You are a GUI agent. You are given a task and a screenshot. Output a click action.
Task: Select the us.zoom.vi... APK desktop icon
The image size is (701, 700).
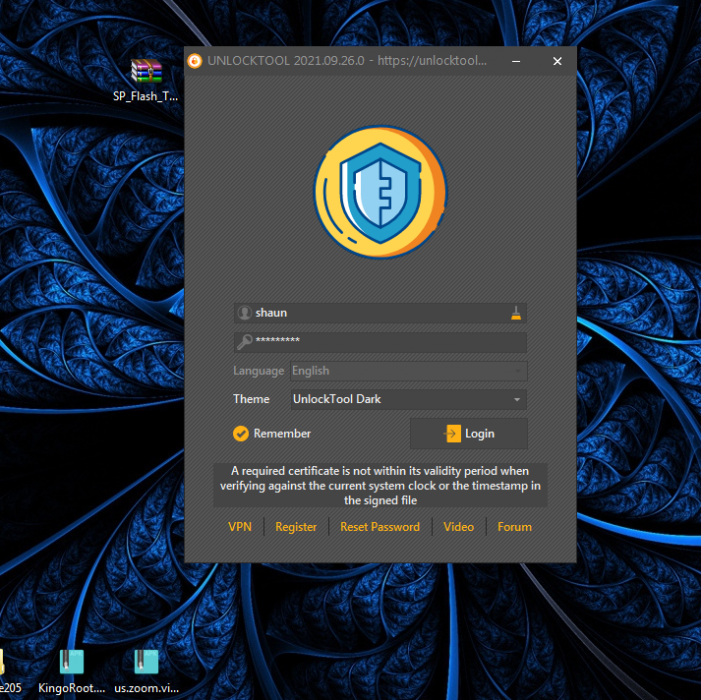[x=146, y=670]
